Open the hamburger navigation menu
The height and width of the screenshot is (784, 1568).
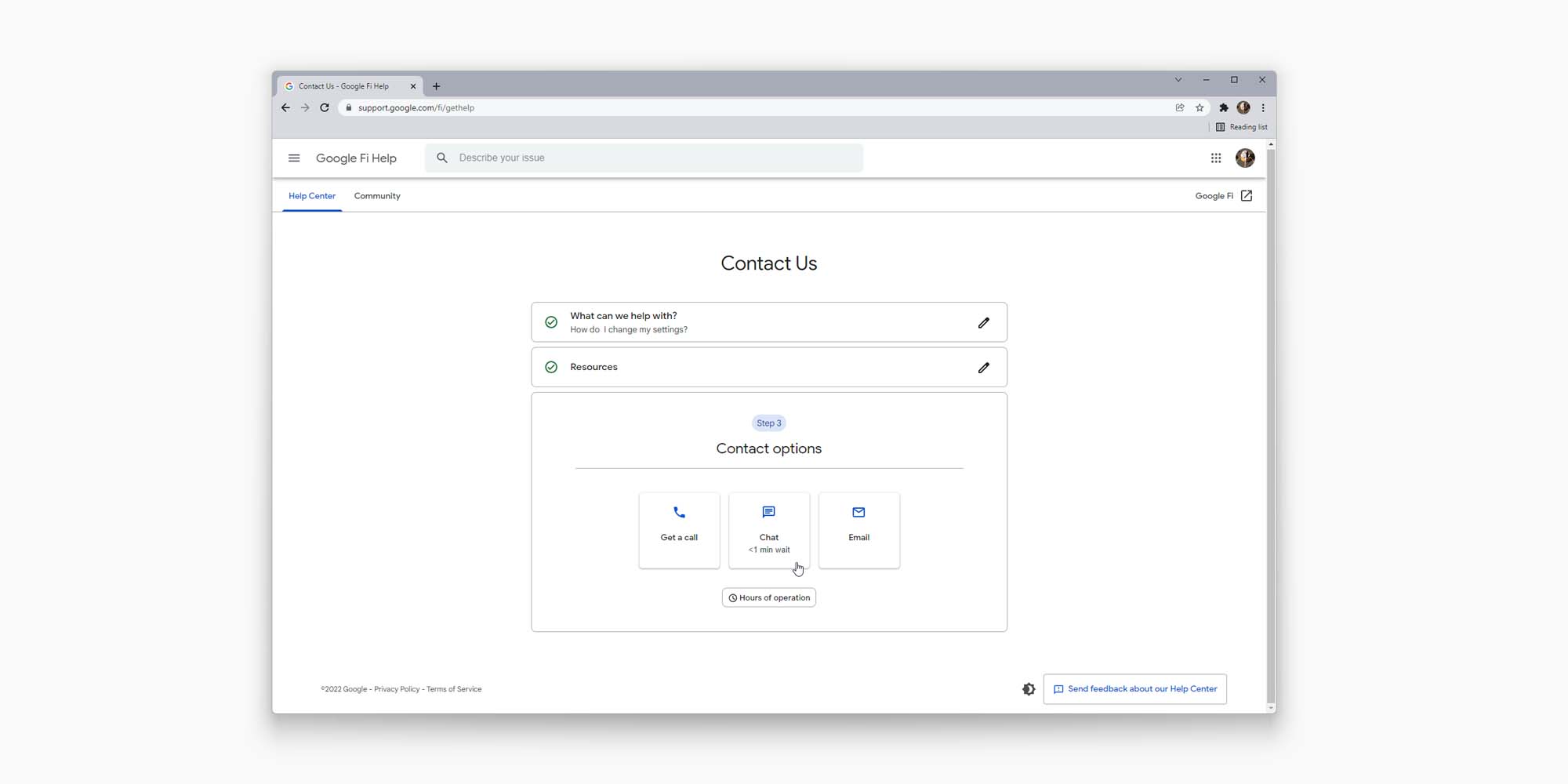pos(294,158)
